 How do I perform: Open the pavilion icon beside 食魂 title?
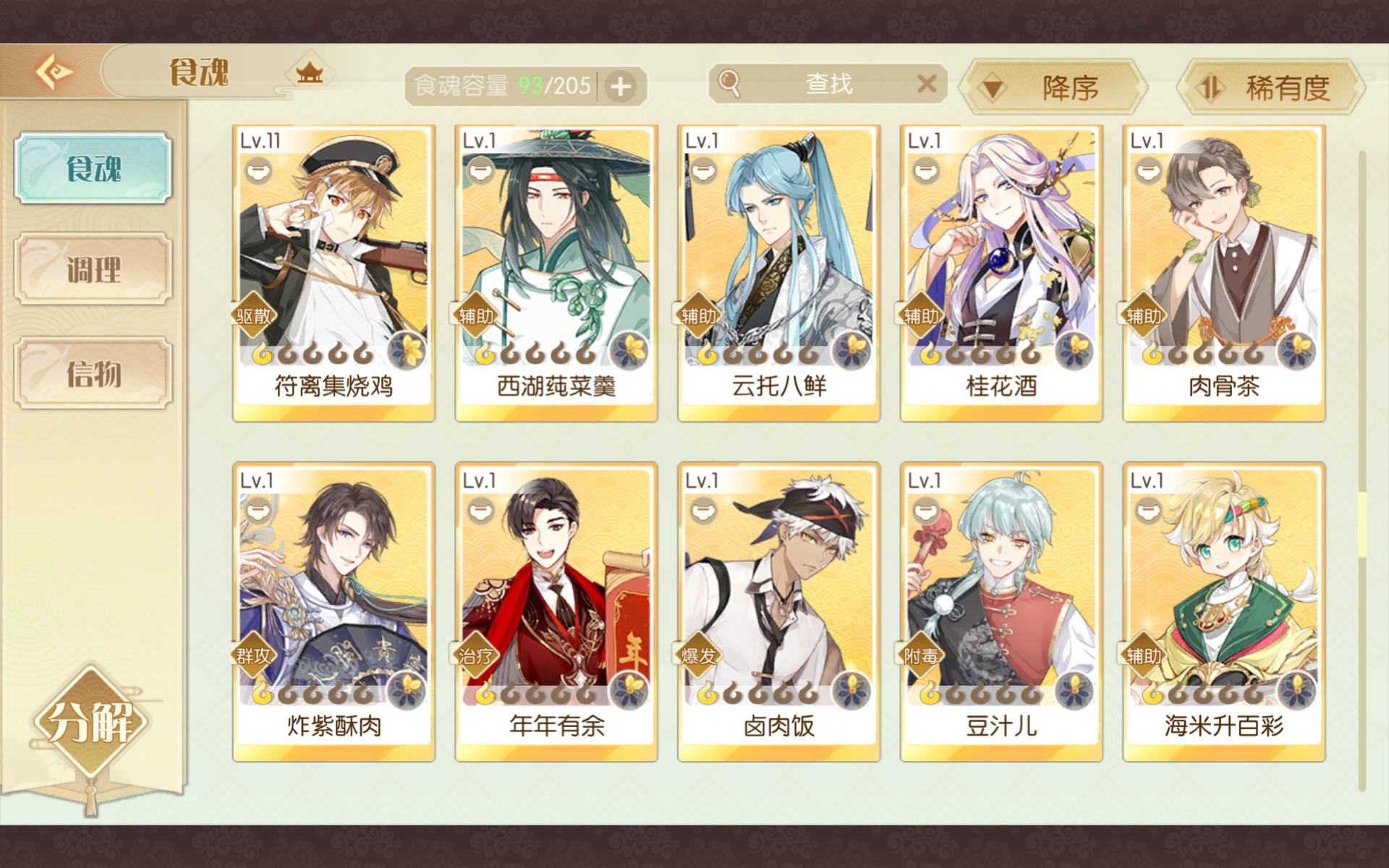coord(310,72)
